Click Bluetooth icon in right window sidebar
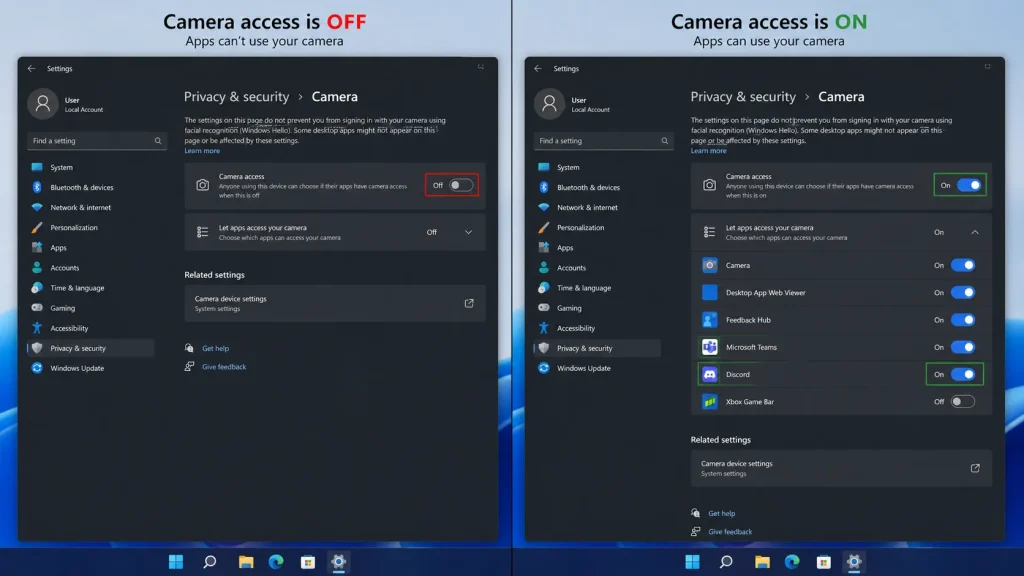Image resolution: width=1024 pixels, height=576 pixels. click(x=543, y=187)
